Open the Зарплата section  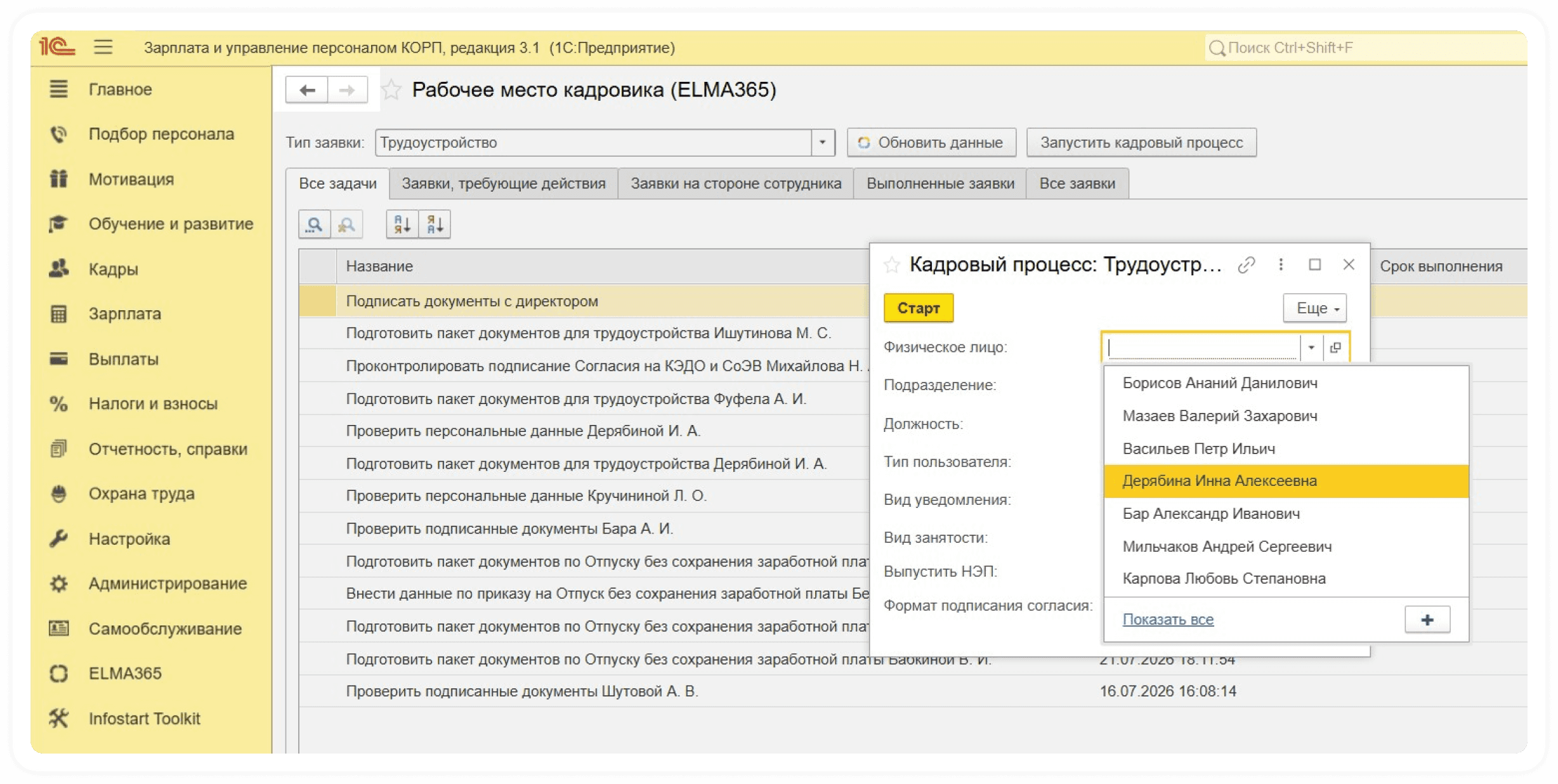coord(124,314)
